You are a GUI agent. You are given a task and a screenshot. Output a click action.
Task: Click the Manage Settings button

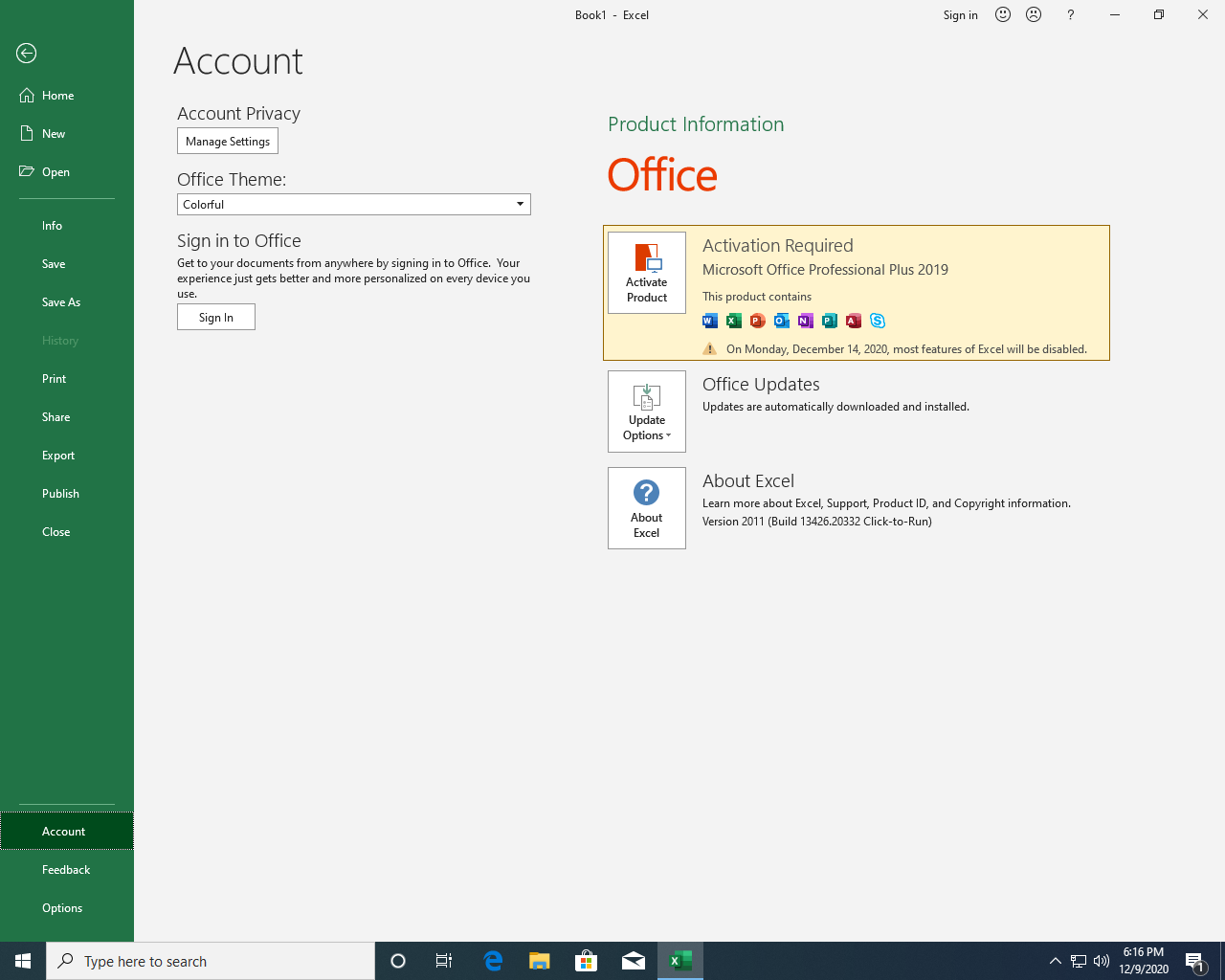(x=228, y=141)
